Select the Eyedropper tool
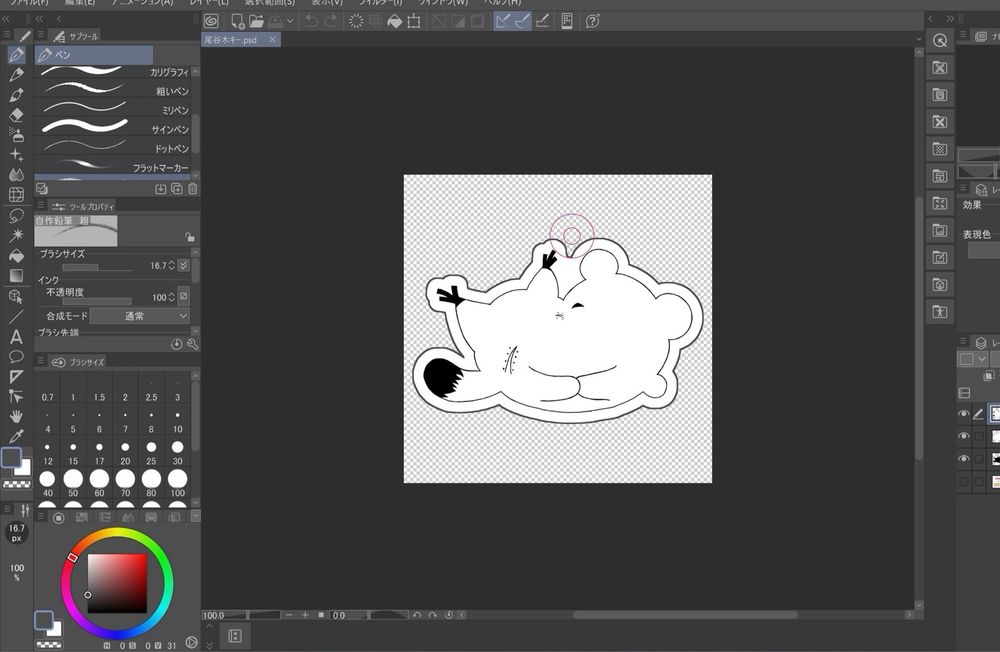The height and width of the screenshot is (652, 1000). click(x=16, y=437)
